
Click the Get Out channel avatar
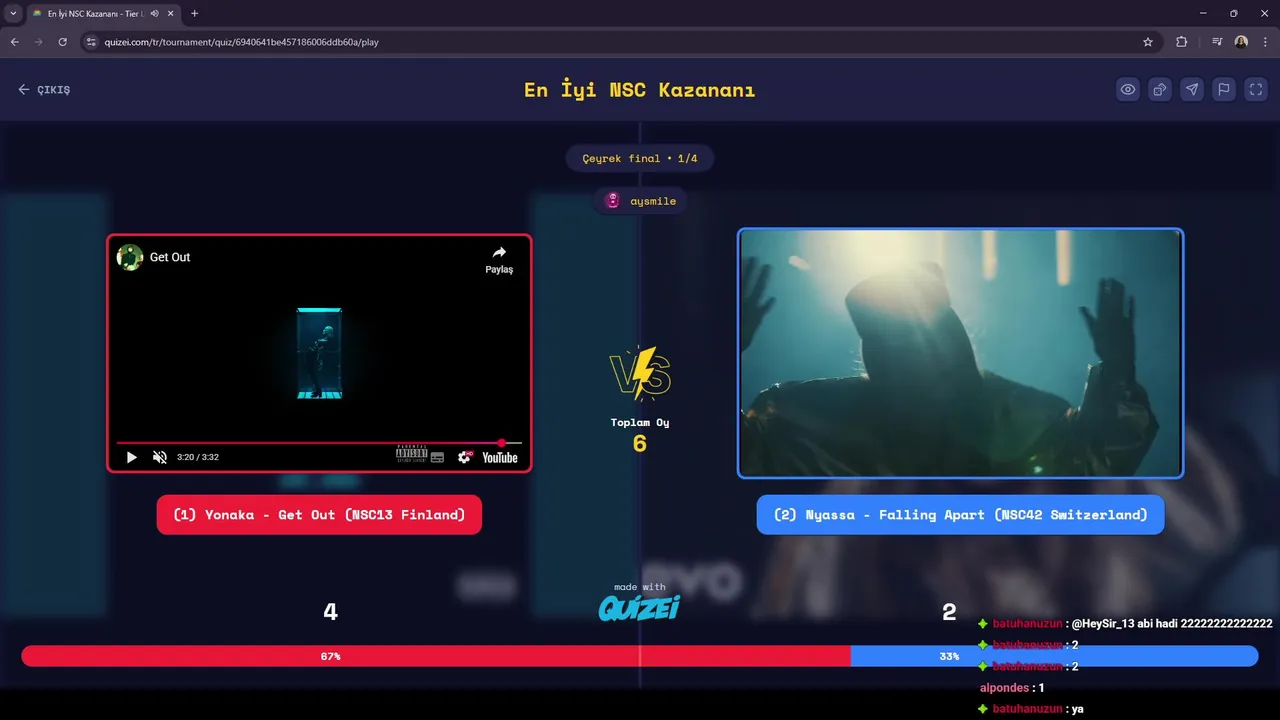130,257
